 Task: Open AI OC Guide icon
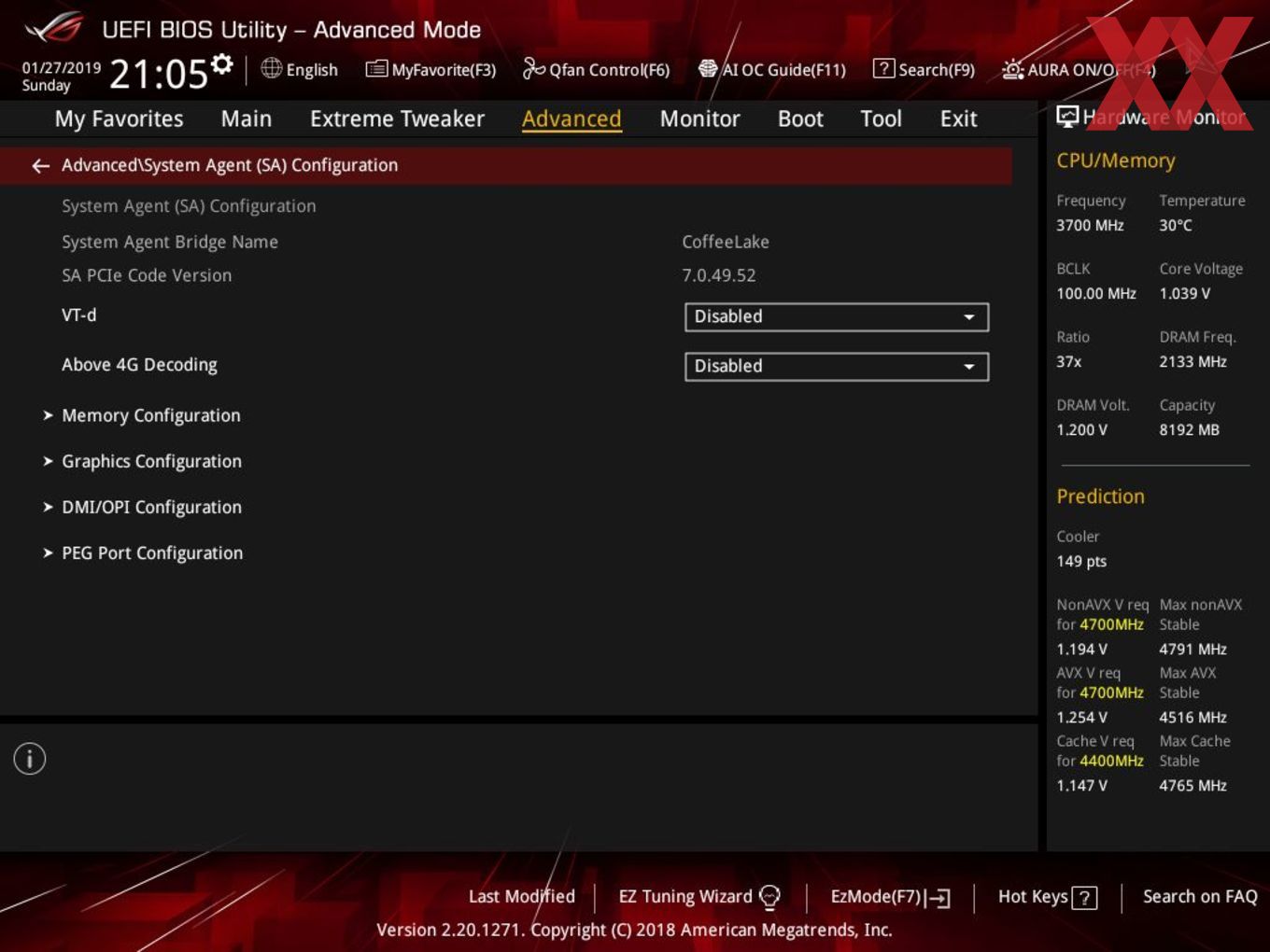pos(708,68)
